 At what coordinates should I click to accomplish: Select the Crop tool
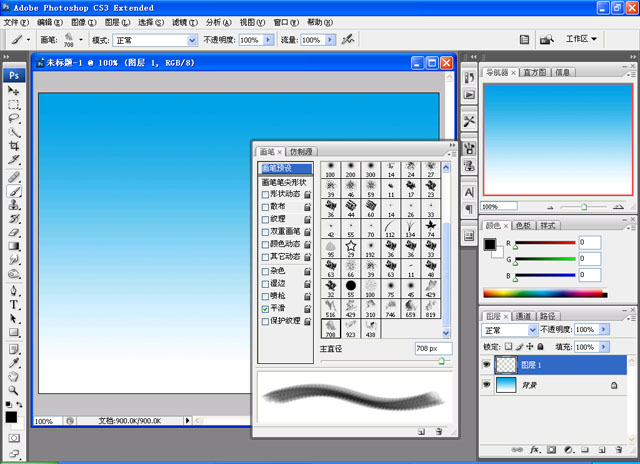[x=14, y=146]
